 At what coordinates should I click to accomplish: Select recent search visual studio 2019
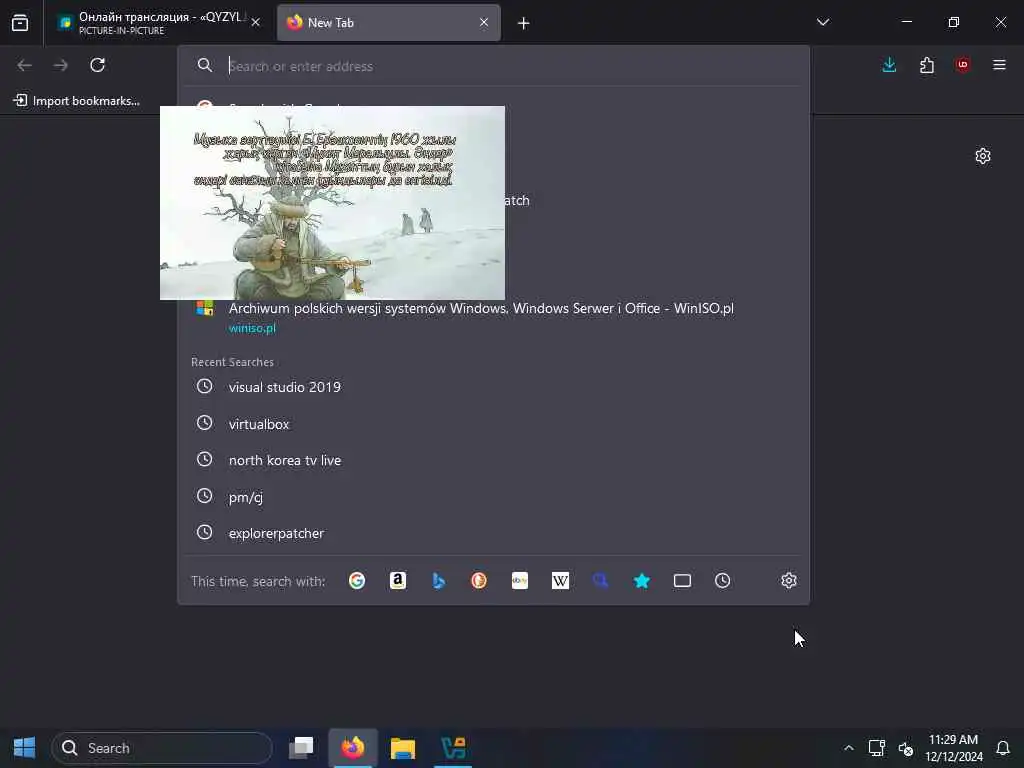tap(493, 387)
